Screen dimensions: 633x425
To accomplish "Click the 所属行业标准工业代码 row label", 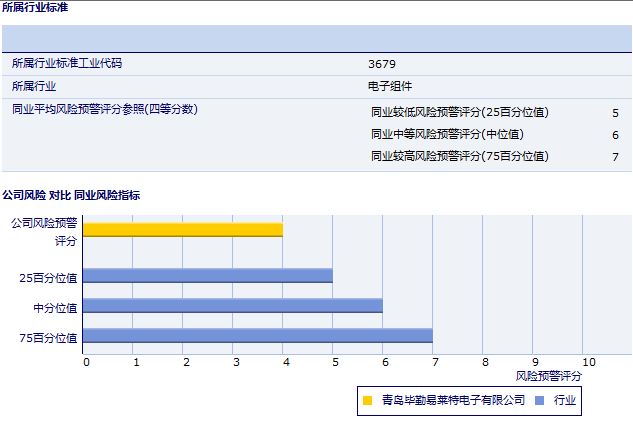I will pos(73,64).
